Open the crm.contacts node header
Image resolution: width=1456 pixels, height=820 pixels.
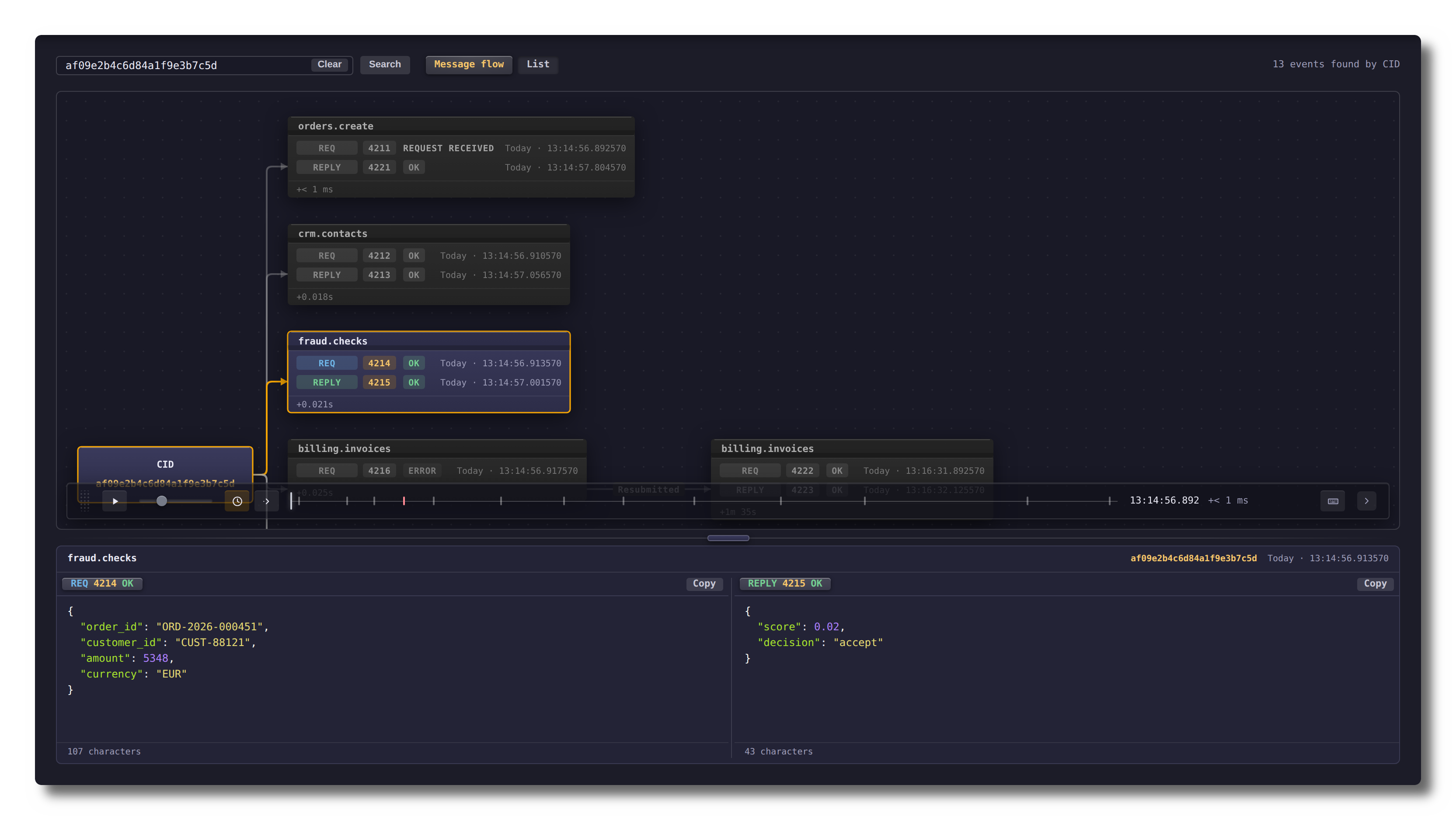click(428, 233)
